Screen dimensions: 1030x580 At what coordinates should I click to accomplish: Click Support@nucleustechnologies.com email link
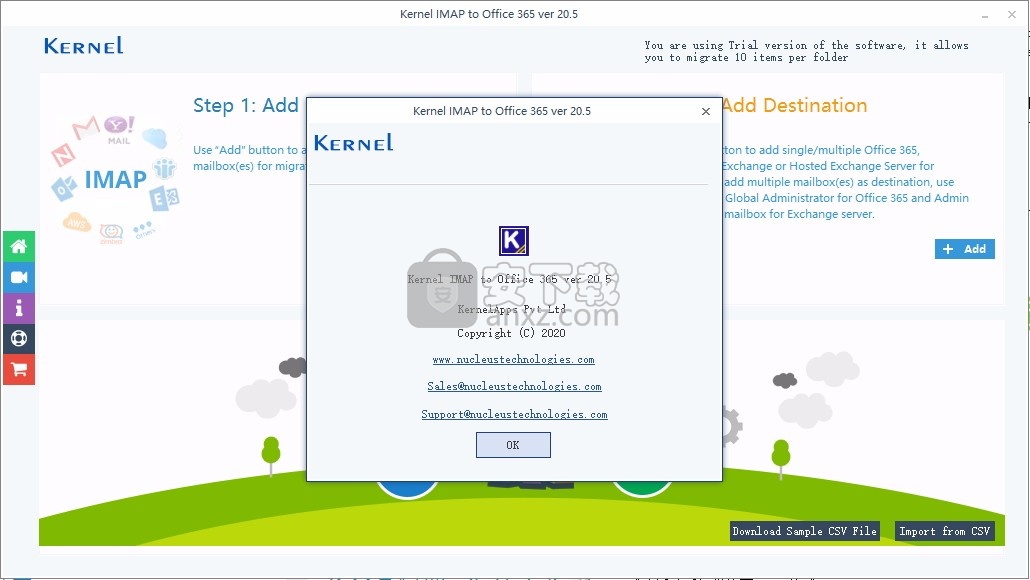tap(514, 414)
